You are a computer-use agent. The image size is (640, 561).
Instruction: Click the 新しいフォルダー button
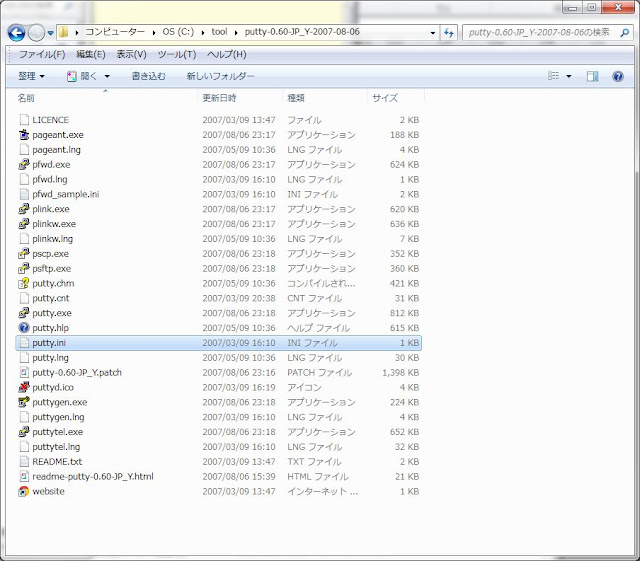coord(220,76)
